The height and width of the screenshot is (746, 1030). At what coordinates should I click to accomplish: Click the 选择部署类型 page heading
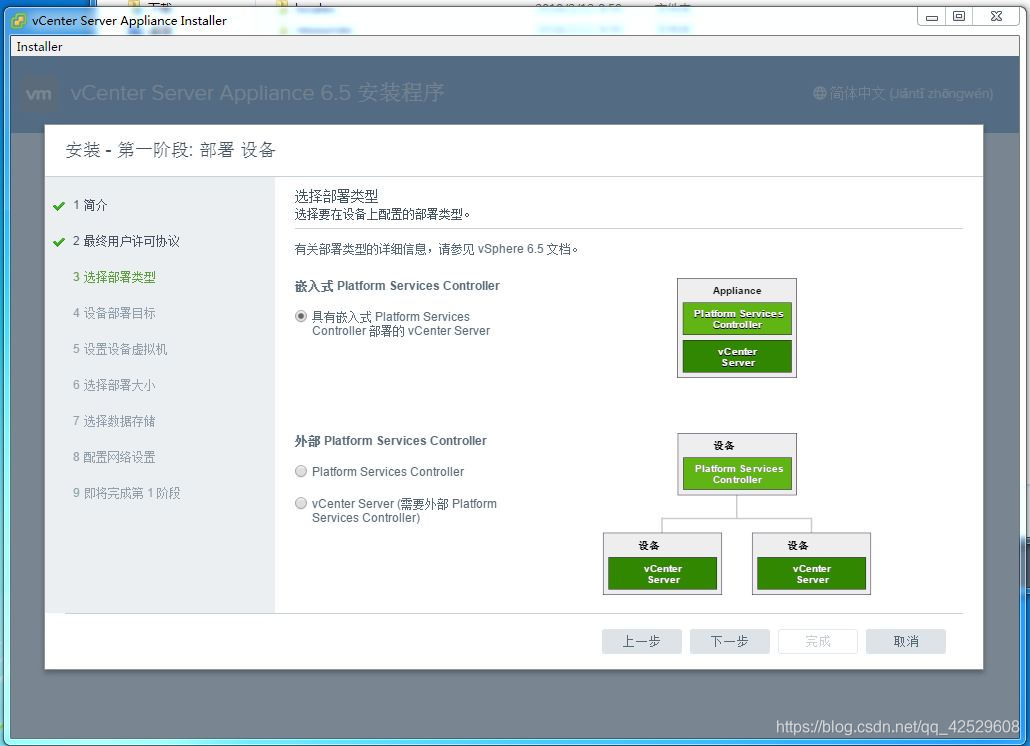coord(336,196)
